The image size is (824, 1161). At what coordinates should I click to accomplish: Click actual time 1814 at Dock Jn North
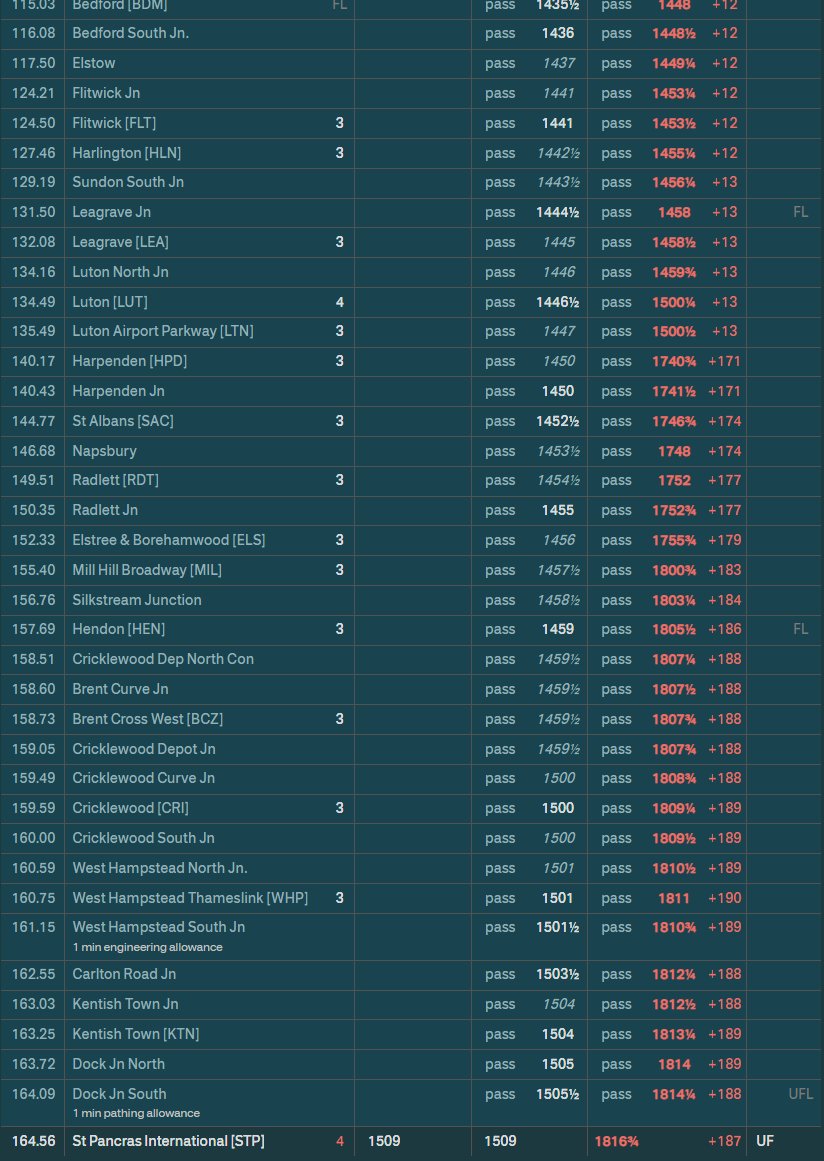[674, 1064]
